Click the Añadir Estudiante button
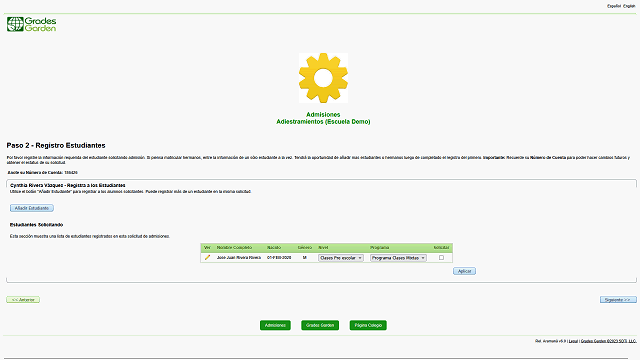Viewport: 640px width, 360px height. pos(32,208)
